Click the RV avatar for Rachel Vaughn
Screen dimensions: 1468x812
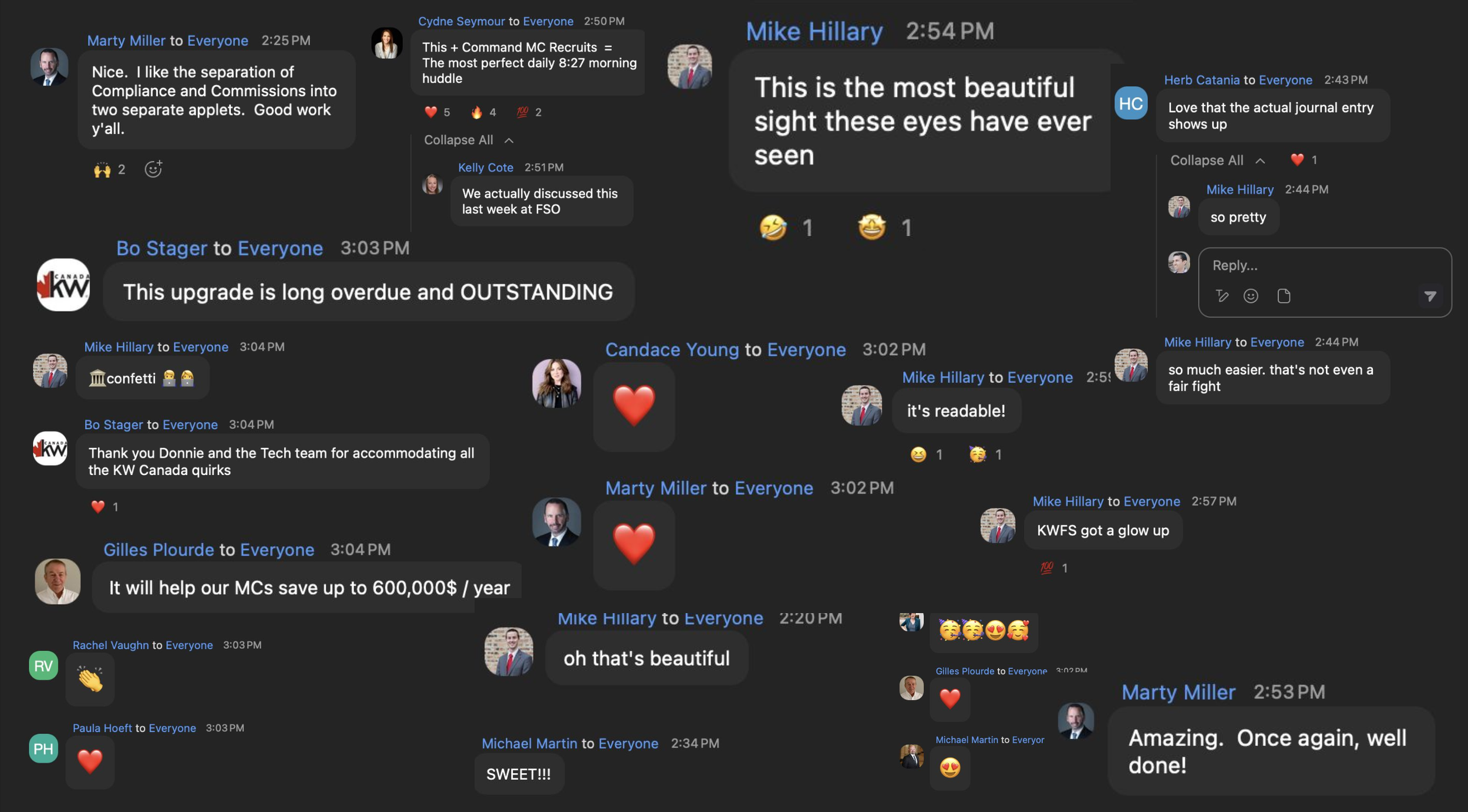pos(43,666)
